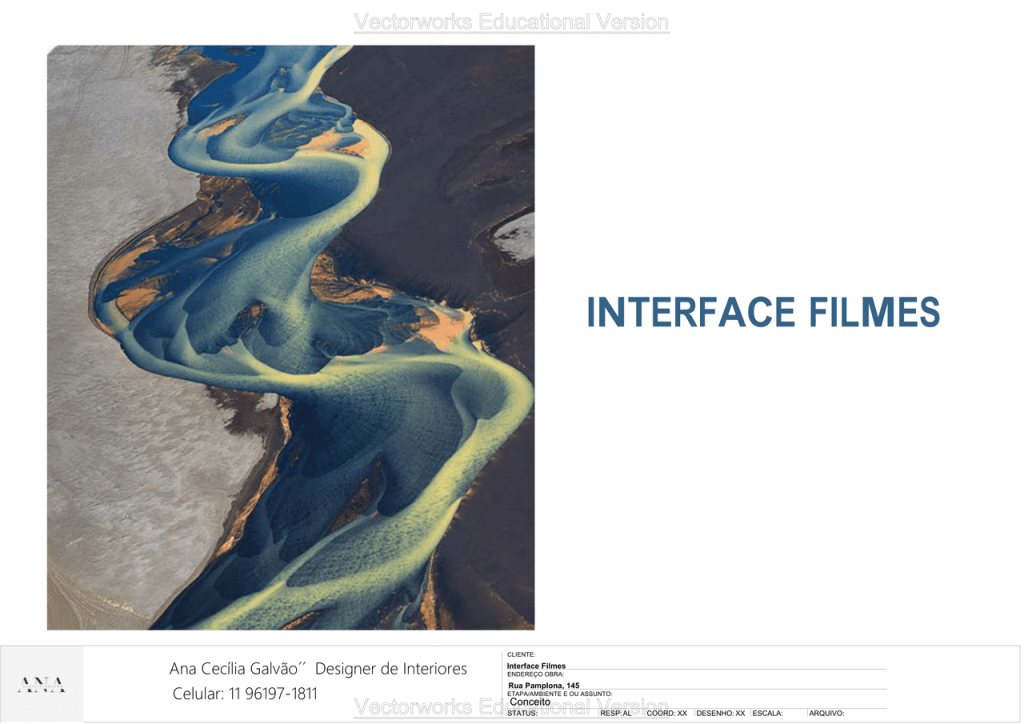
Task: Click the 'RESP: AL' field
Action: 616,713
